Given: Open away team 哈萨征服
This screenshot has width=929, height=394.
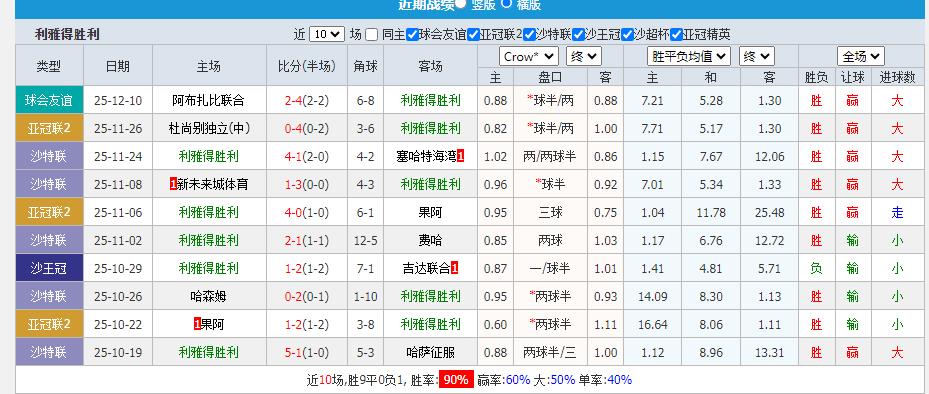Looking at the screenshot, I should pos(430,353).
